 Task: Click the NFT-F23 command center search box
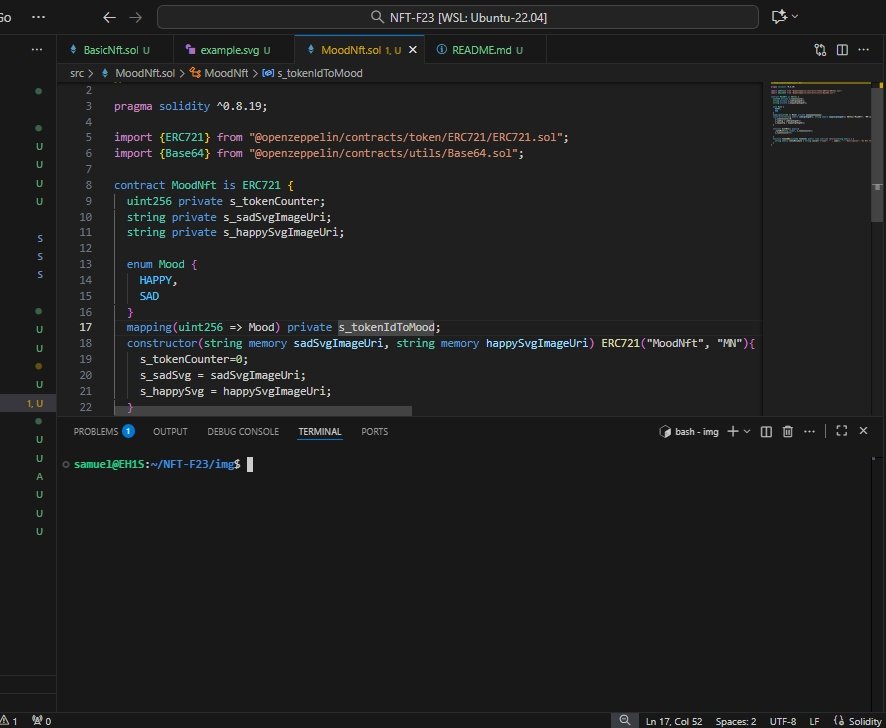pyautogui.click(x=458, y=17)
